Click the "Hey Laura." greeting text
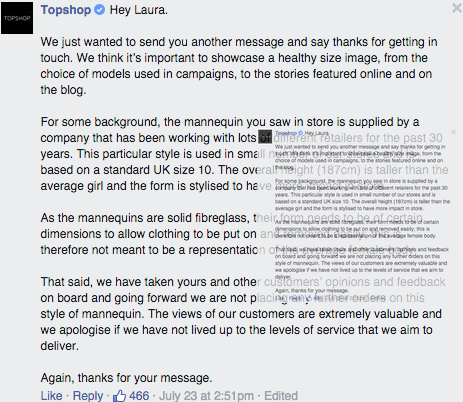The image size is (463, 402). [139, 10]
